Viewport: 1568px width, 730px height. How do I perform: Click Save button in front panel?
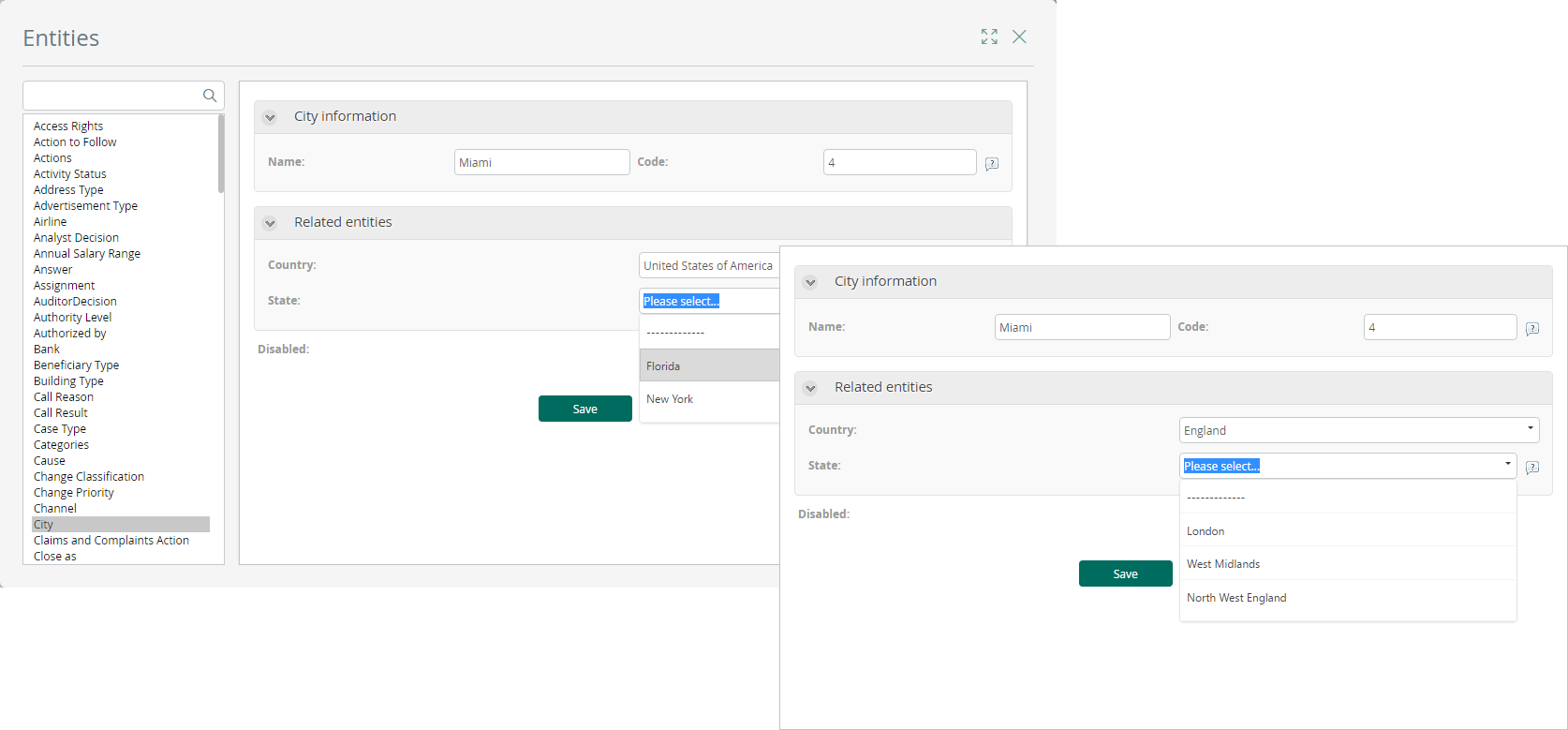tap(1126, 574)
